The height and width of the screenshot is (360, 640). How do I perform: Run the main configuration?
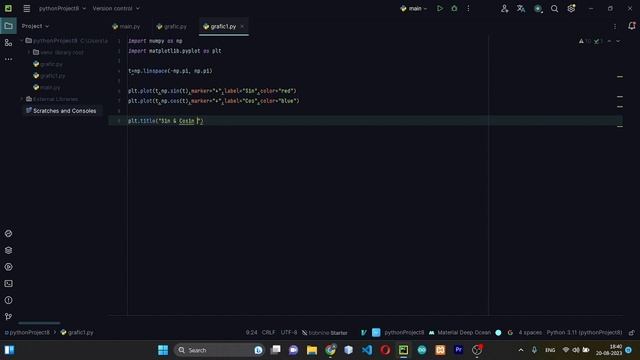click(440, 8)
